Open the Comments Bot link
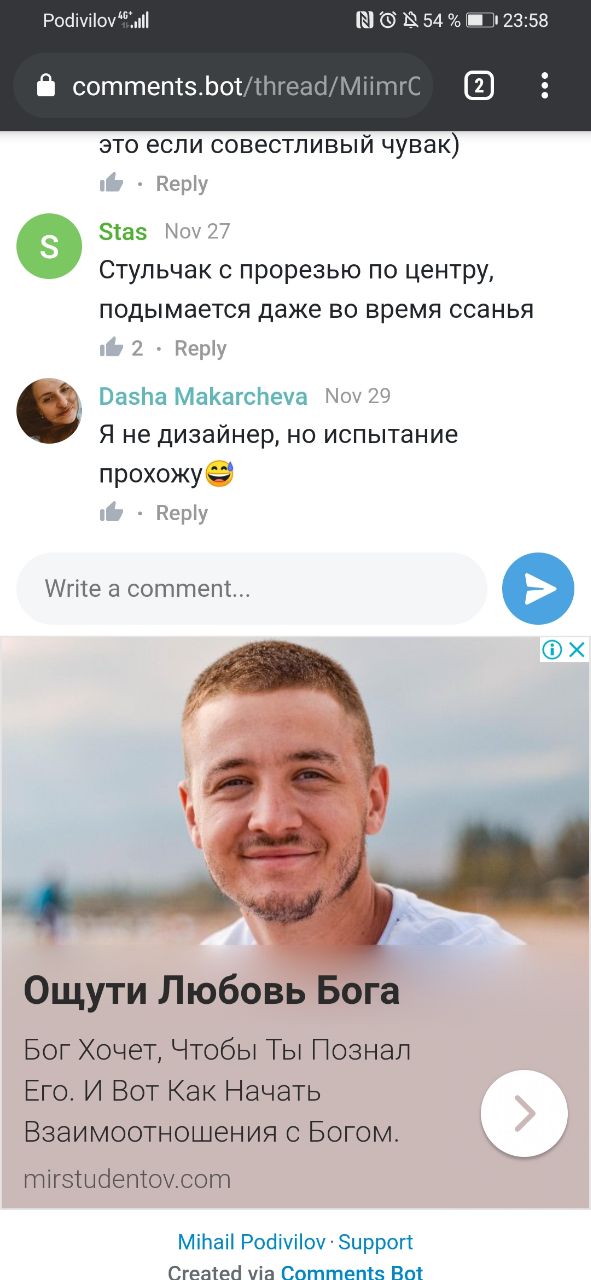The image size is (591, 1280). pyautogui.click(x=352, y=1272)
